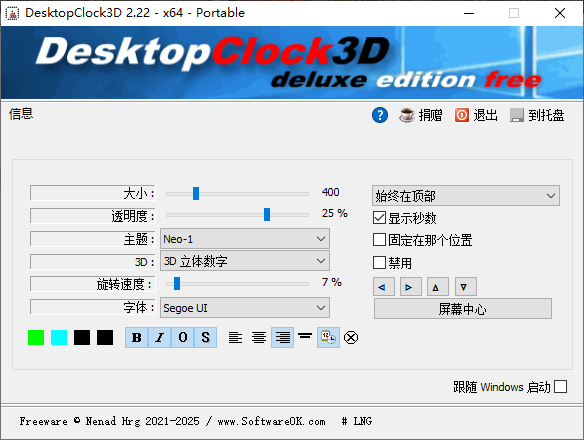Click the 捐赠 coffee cup donate button
This screenshot has width=584, height=440.
click(420, 115)
